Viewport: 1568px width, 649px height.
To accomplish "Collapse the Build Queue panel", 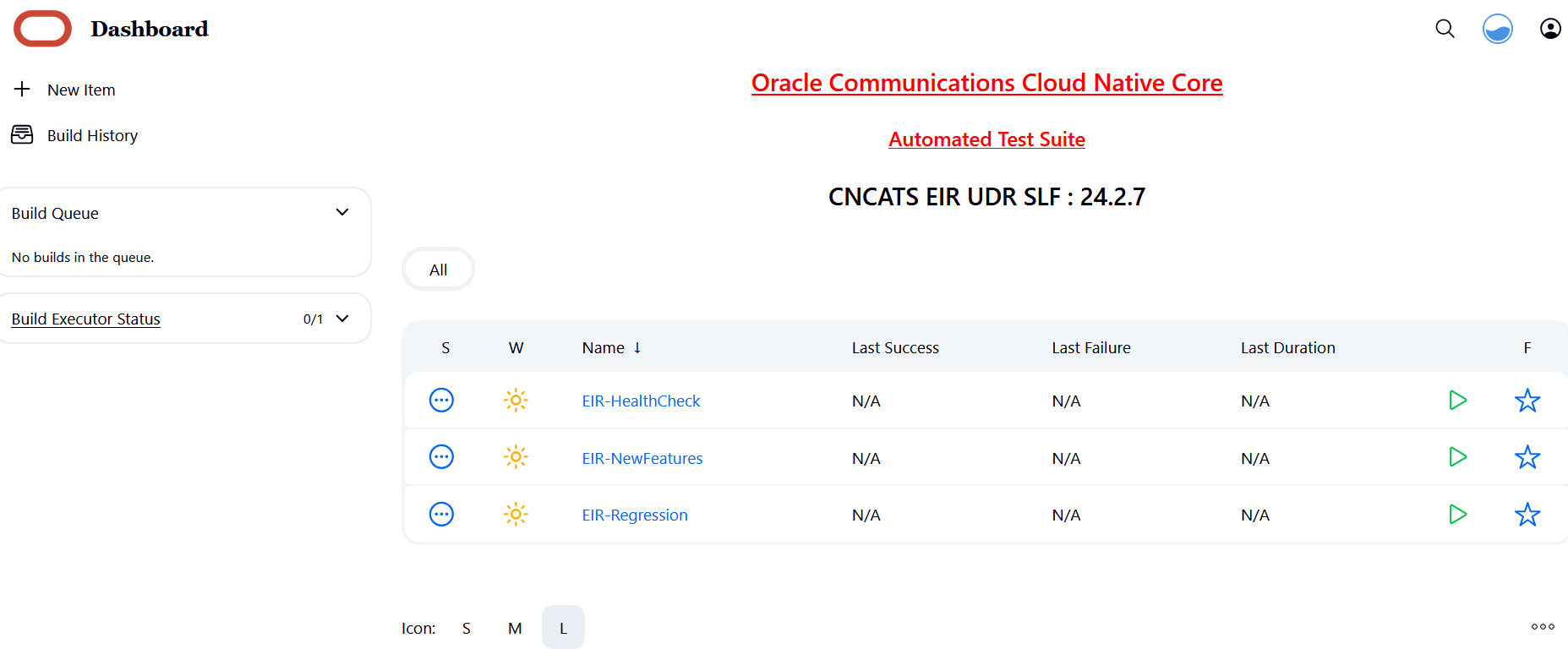I will coord(342,212).
